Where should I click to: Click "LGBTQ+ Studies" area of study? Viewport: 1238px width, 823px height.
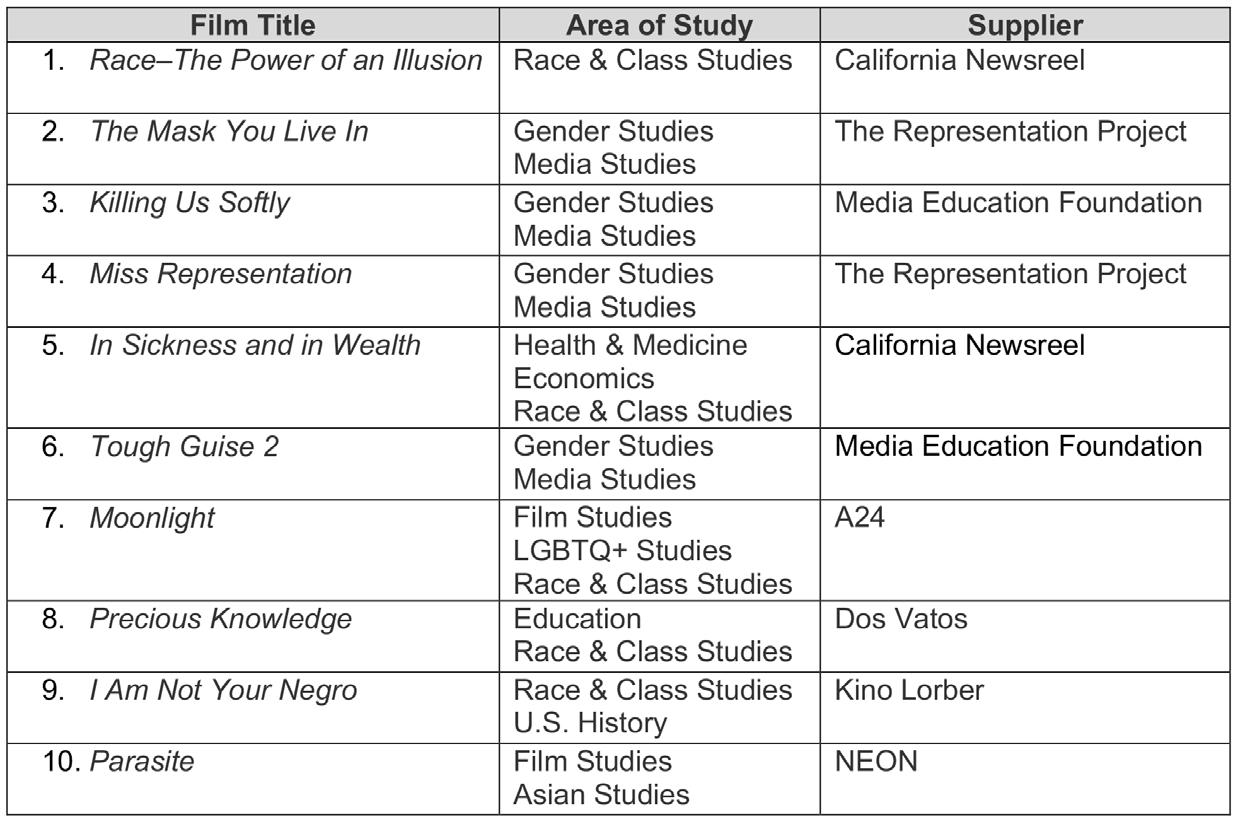click(x=622, y=550)
